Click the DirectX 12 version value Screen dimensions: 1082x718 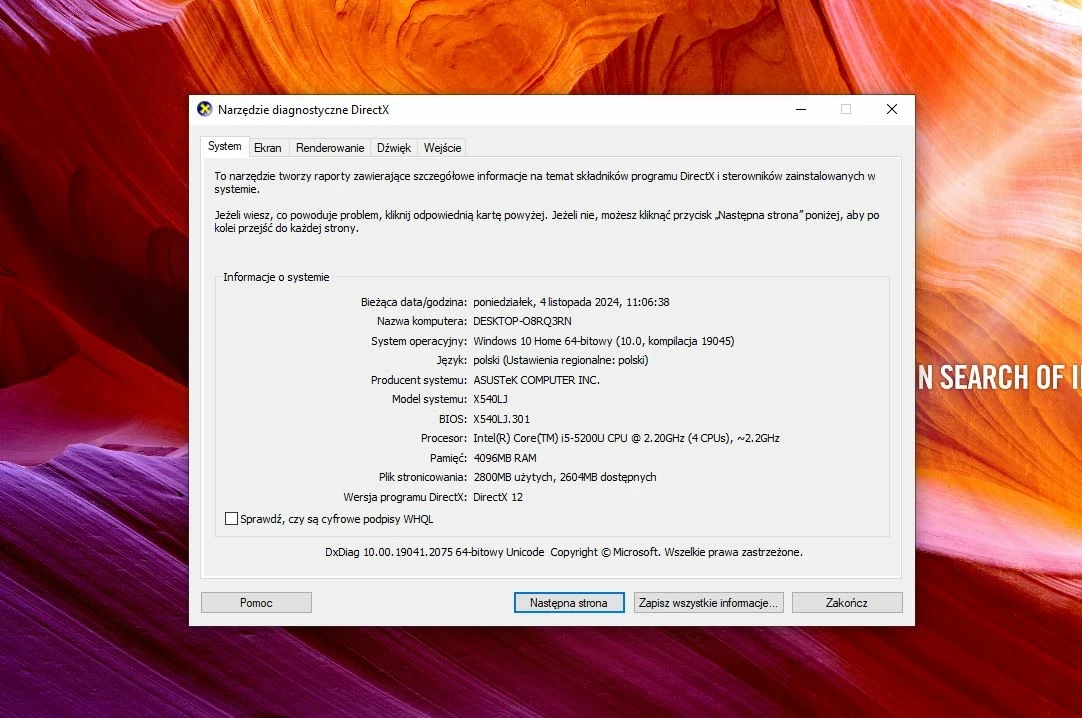click(x=498, y=497)
